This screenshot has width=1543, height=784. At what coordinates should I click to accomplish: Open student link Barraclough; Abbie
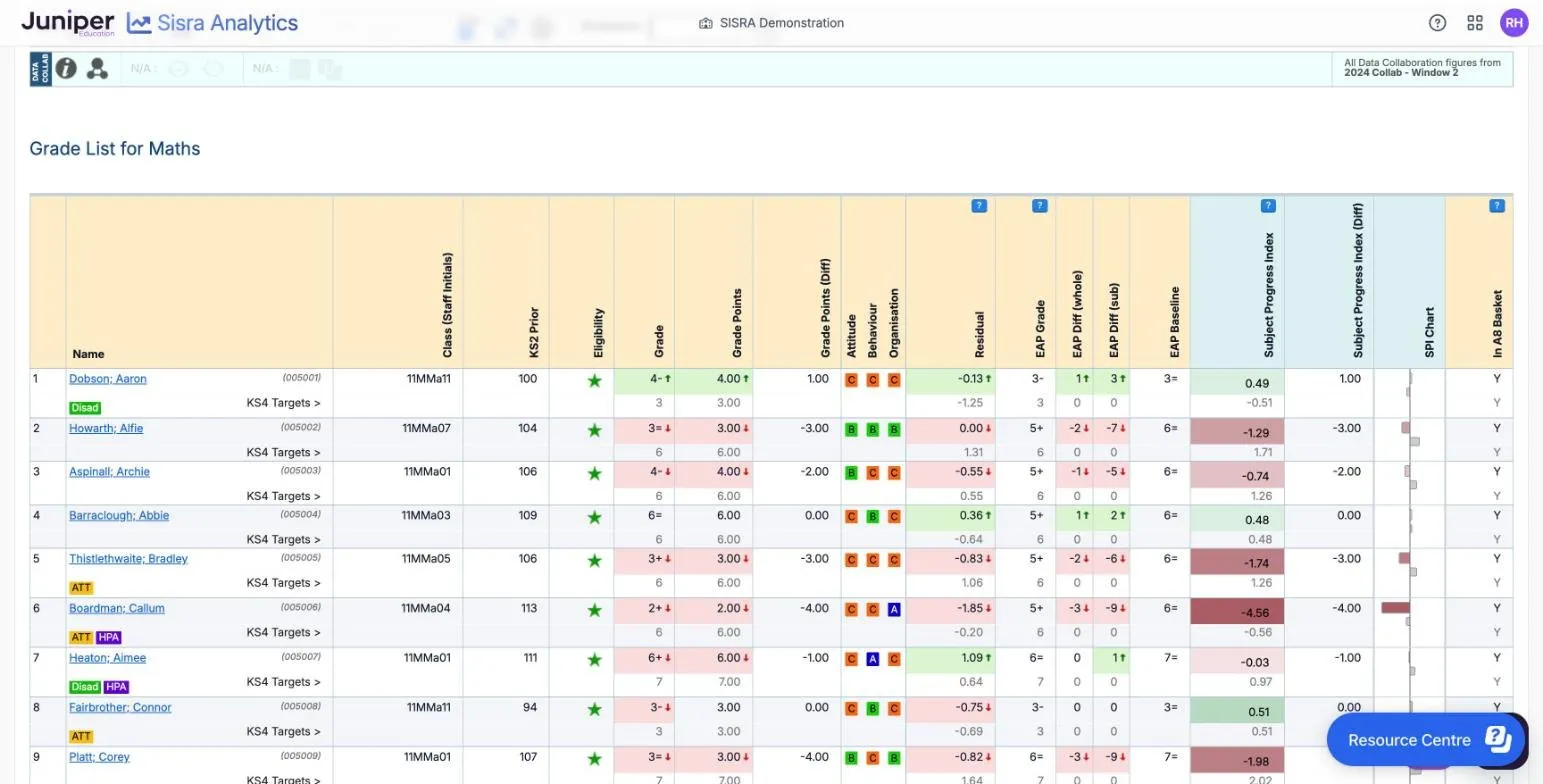point(119,516)
